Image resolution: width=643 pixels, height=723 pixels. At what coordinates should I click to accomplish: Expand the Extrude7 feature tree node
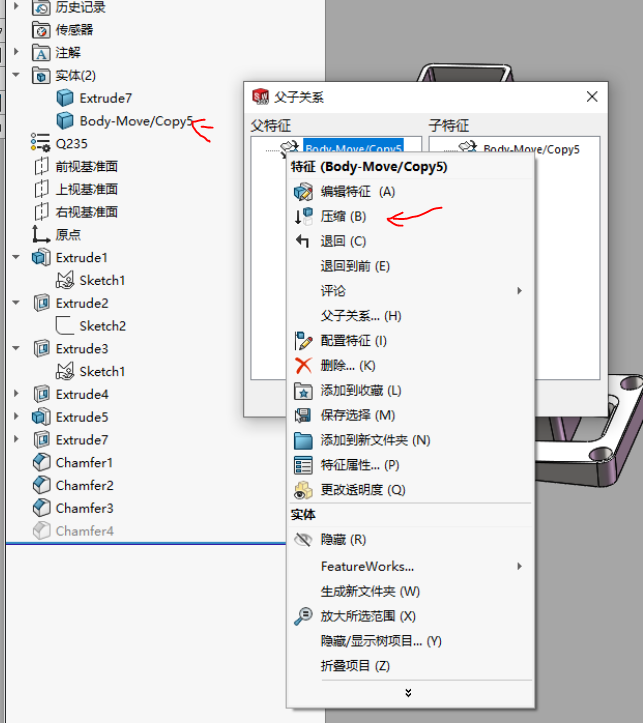pos(16,439)
